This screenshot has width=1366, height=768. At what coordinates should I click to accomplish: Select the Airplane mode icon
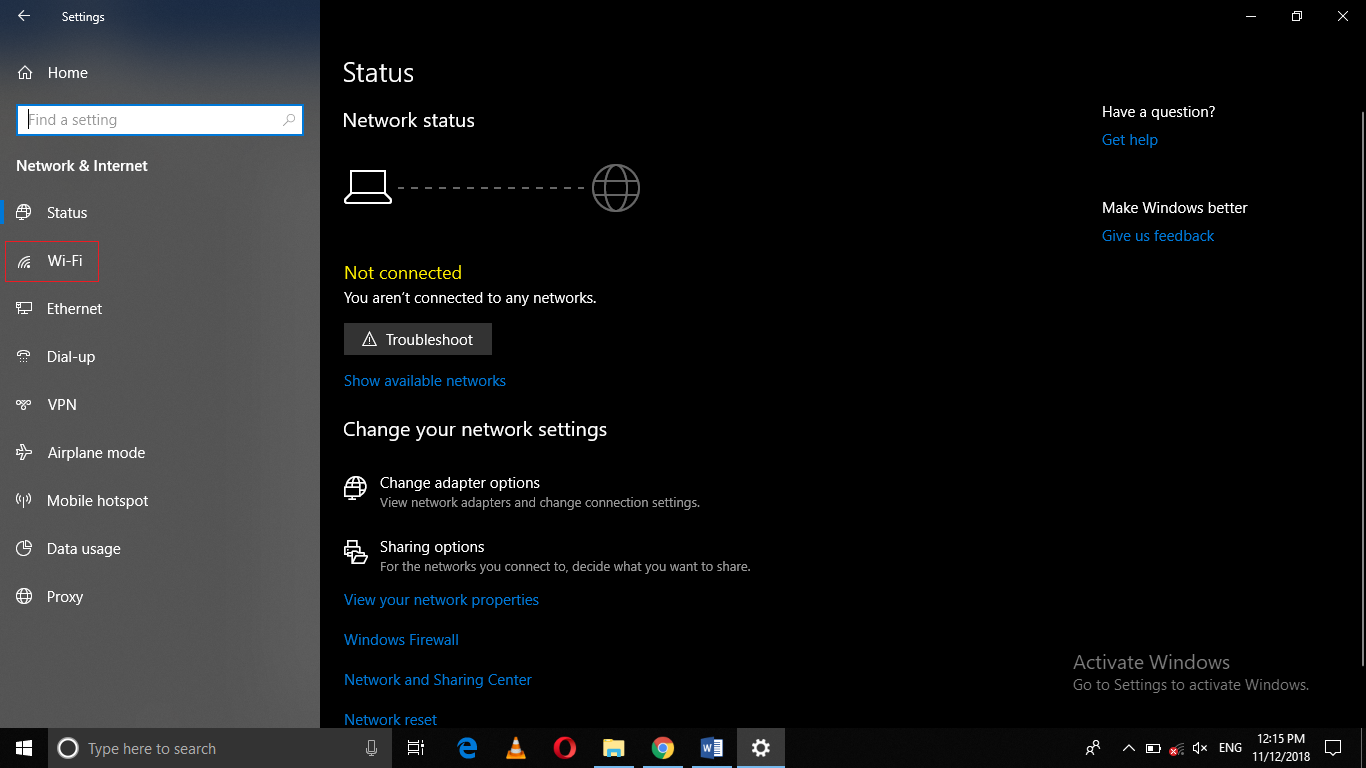24,452
